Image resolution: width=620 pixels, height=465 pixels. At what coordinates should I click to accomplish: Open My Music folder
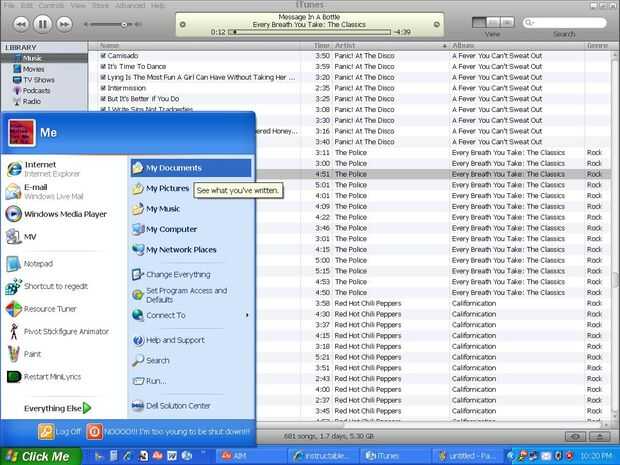[x=156, y=209]
